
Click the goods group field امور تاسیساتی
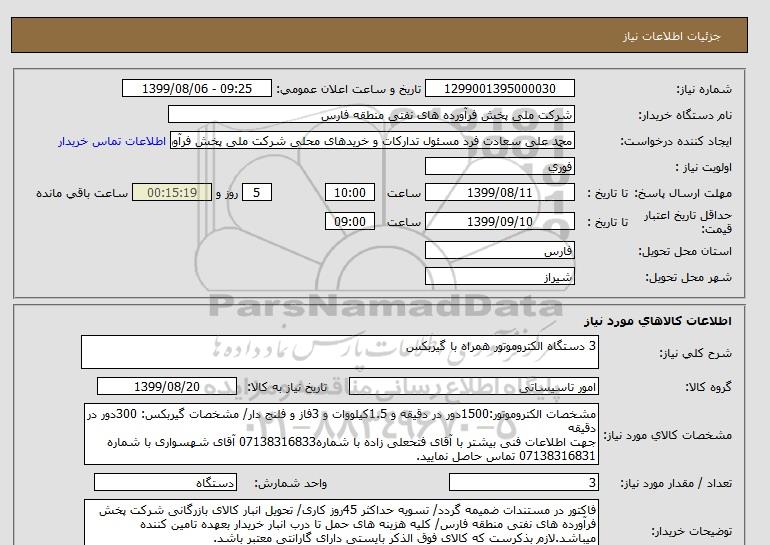(473, 386)
